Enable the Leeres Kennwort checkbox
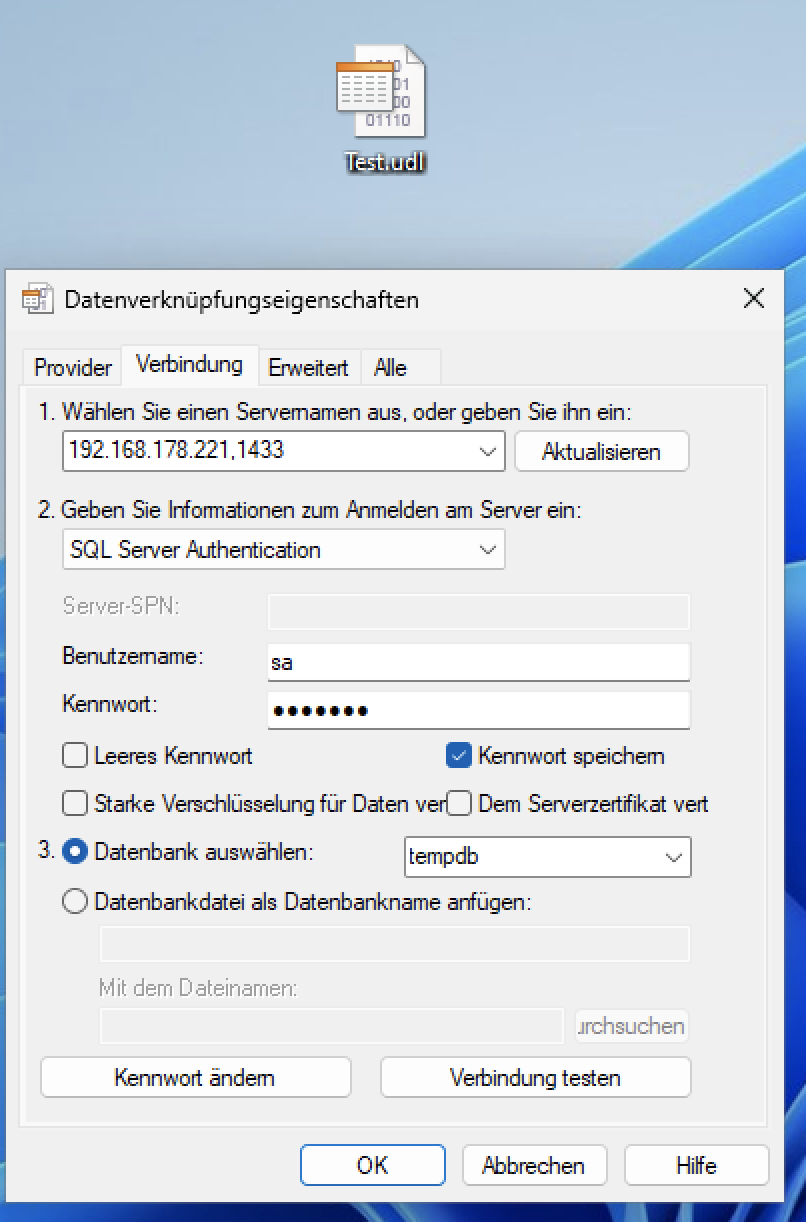806x1222 pixels. pyautogui.click(x=75, y=756)
